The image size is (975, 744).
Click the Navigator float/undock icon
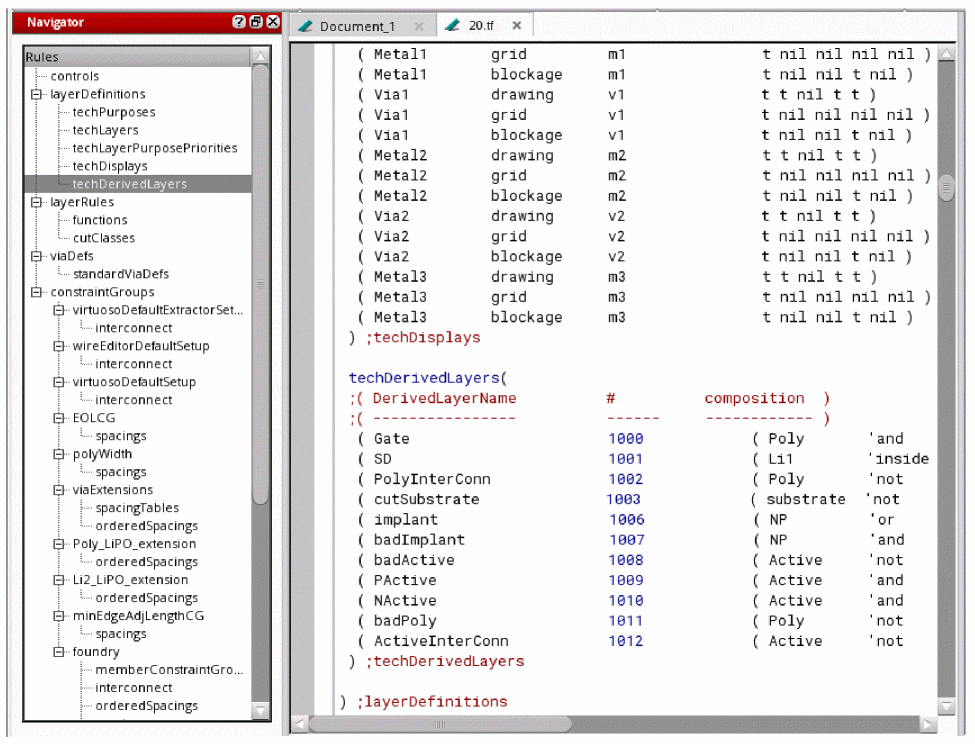[x=255, y=22]
